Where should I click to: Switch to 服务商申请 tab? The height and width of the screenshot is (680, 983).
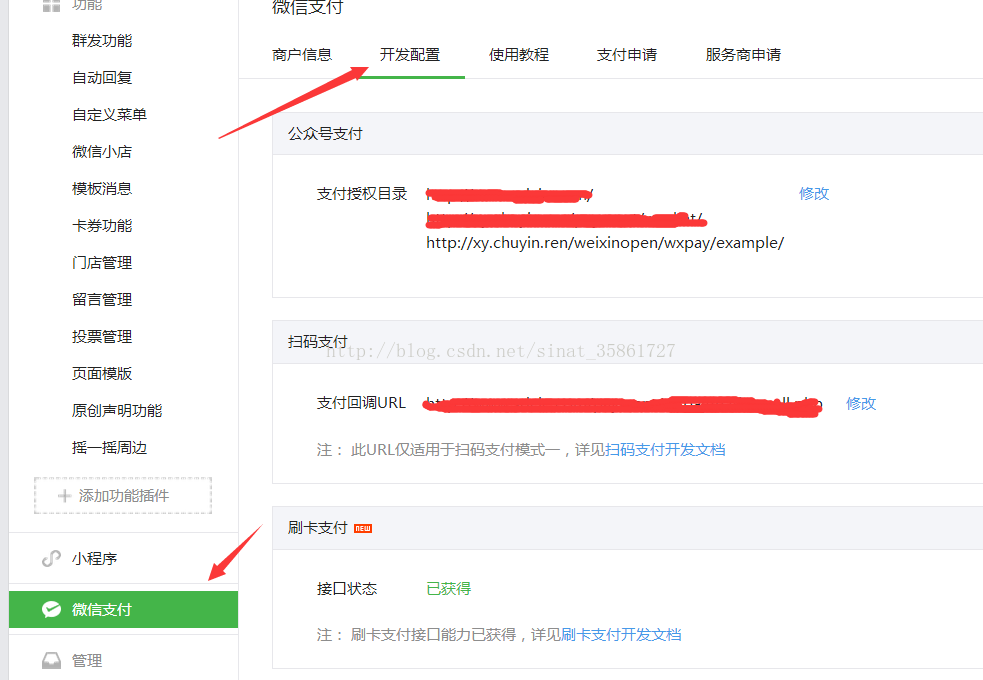click(744, 55)
